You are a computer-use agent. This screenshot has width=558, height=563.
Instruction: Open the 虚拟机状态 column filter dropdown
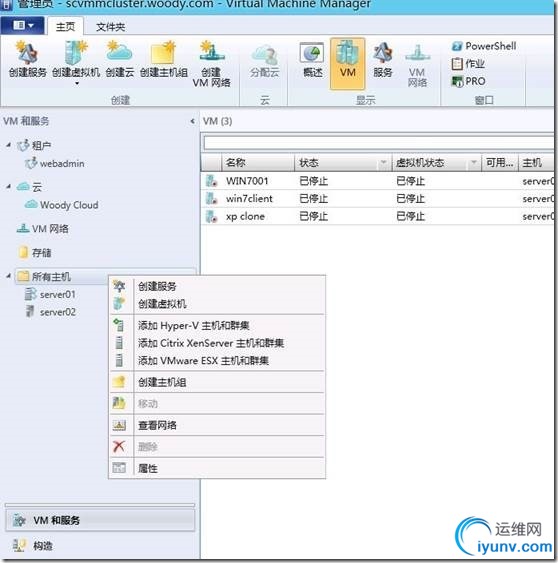coord(474,163)
